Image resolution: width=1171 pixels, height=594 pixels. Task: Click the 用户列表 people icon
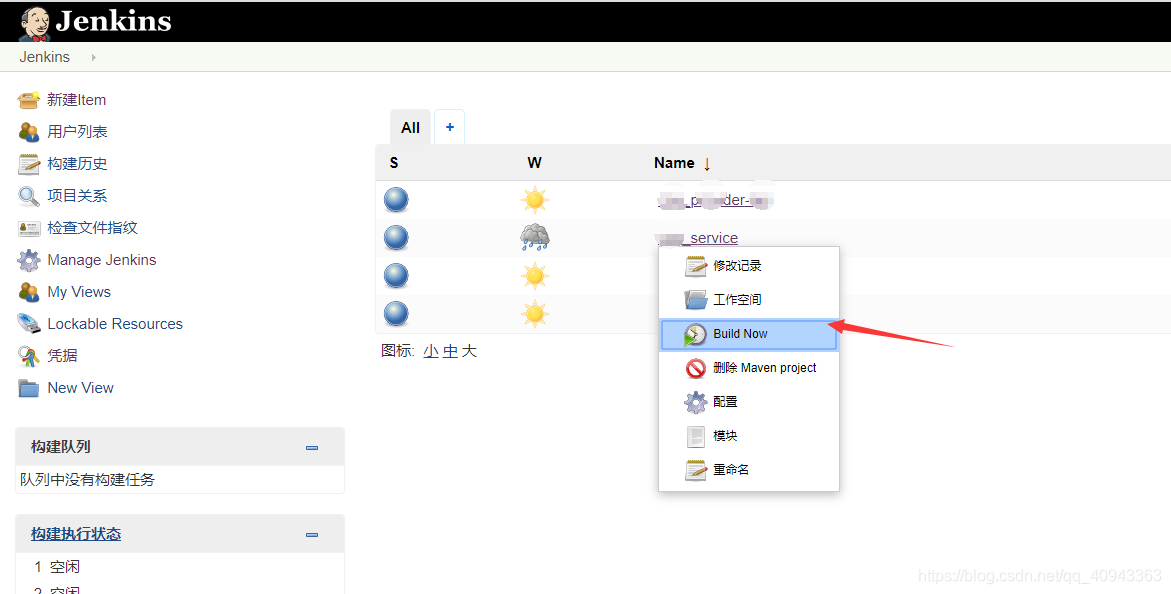tap(28, 132)
